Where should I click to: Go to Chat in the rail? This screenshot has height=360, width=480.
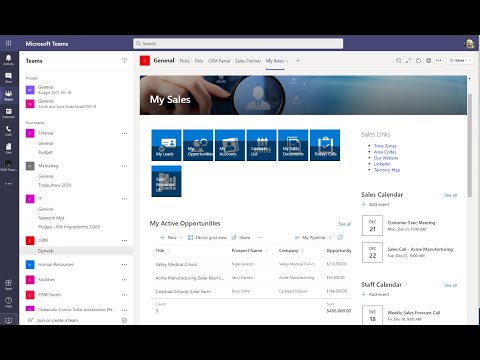[9, 78]
